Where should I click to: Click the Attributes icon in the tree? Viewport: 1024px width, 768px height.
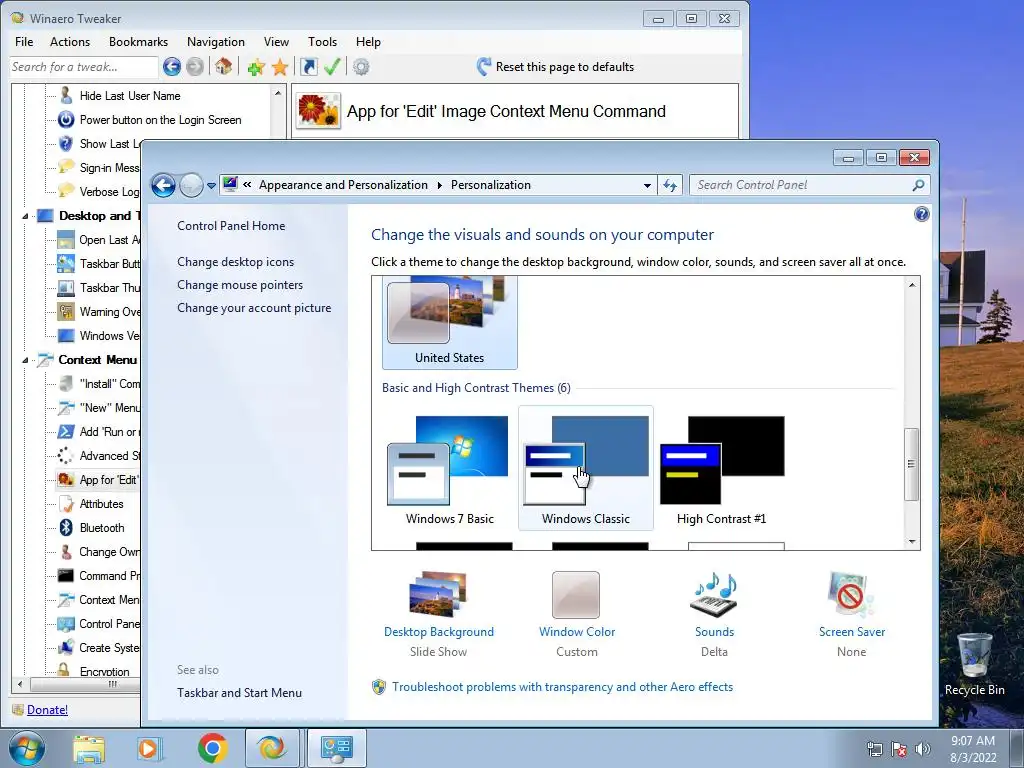66,504
